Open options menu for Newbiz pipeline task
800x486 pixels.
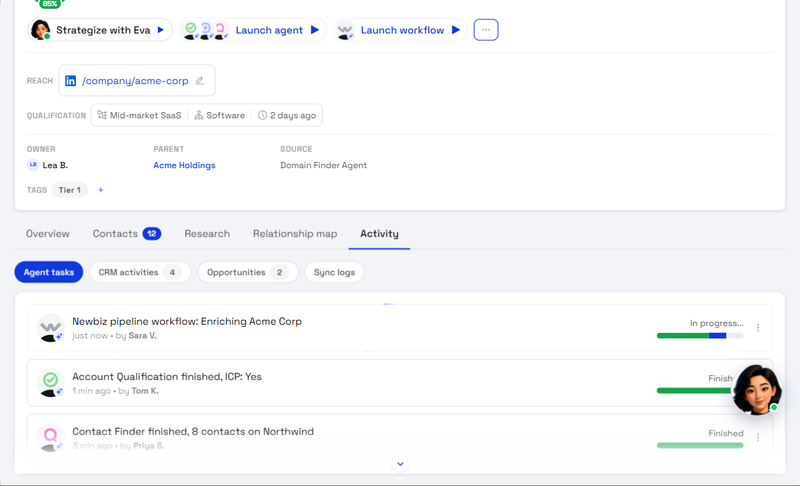click(x=758, y=327)
